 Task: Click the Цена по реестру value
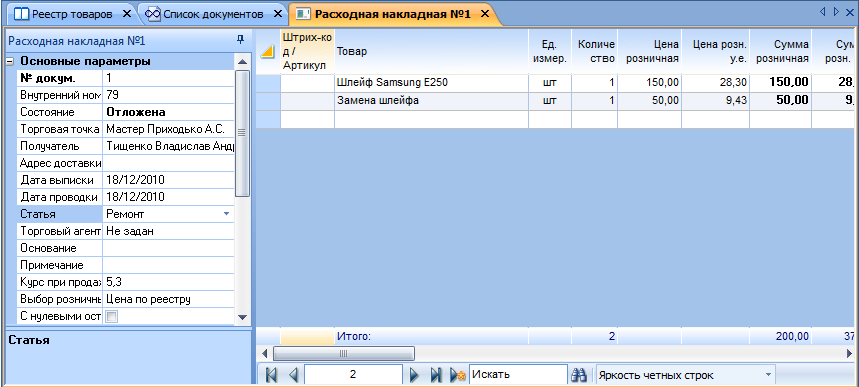(168, 299)
